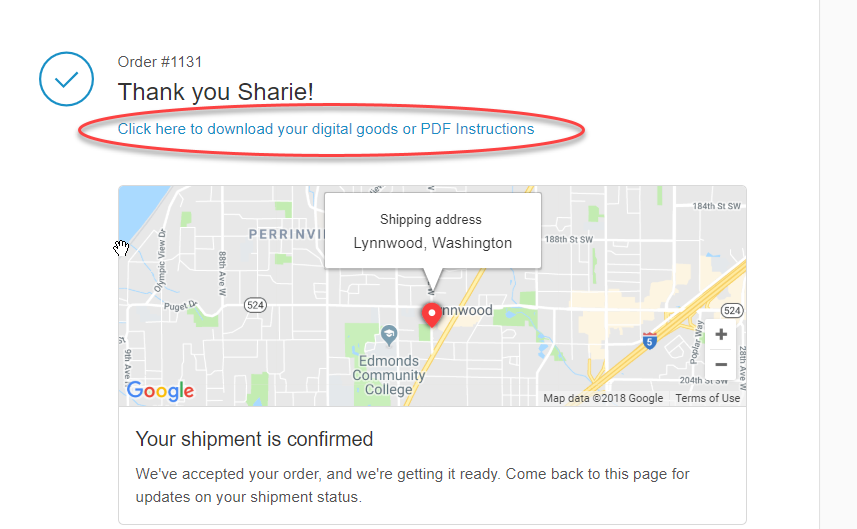Click the order confirmed checkmark circle icon

point(66,79)
